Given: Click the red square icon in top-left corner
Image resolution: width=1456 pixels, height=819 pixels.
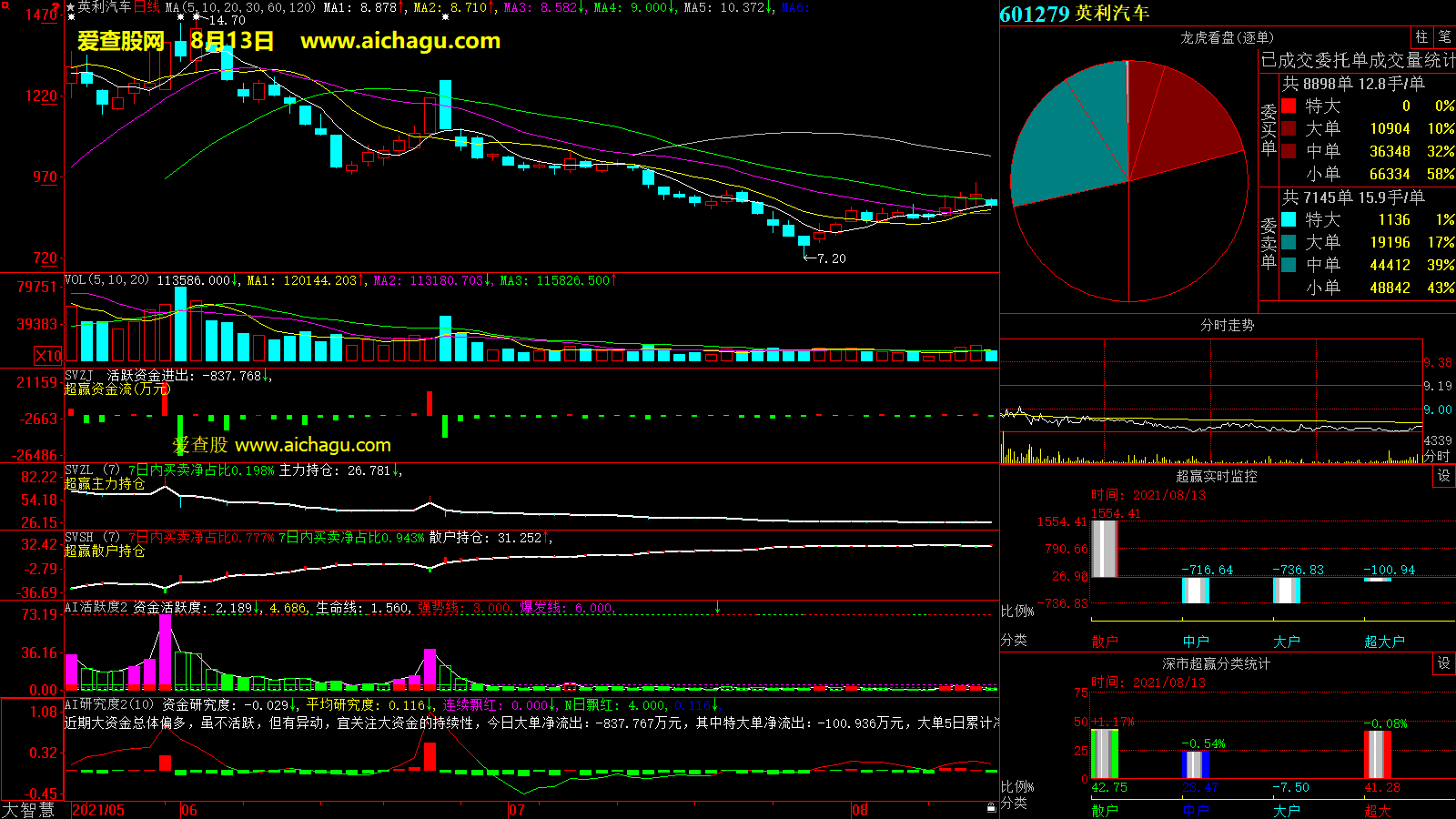Looking at the screenshot, I should click(5, 5).
